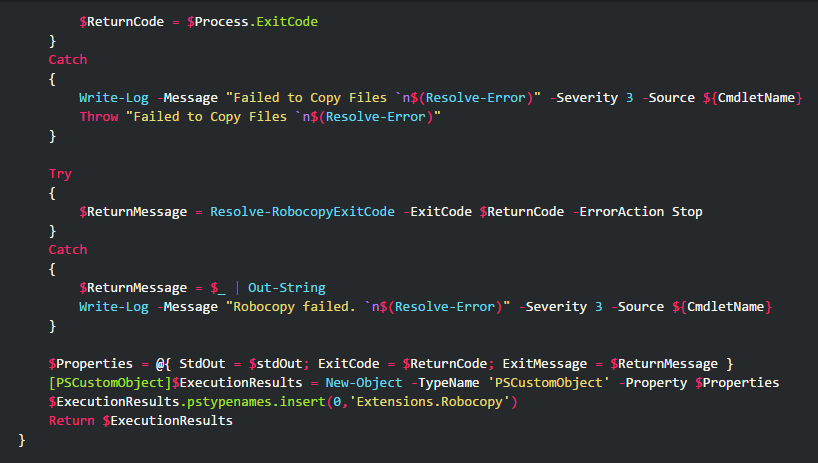818x463 pixels.
Task: Click the "Robocopy failed." string text
Action: point(295,307)
